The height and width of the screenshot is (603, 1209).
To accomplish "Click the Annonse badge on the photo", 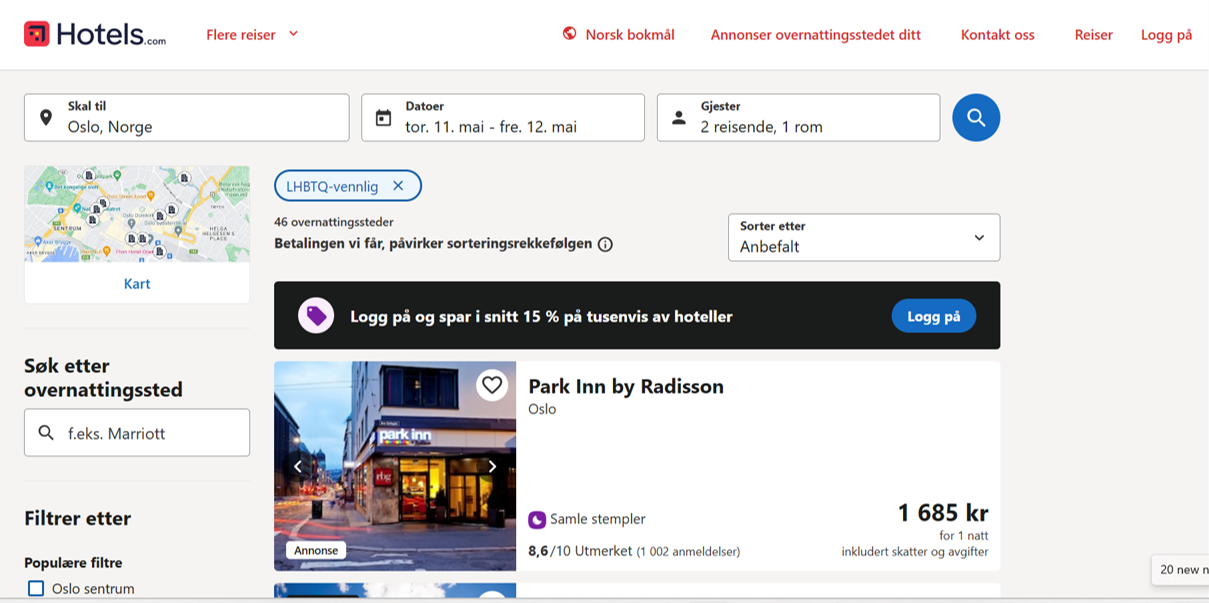I will pyautogui.click(x=316, y=550).
